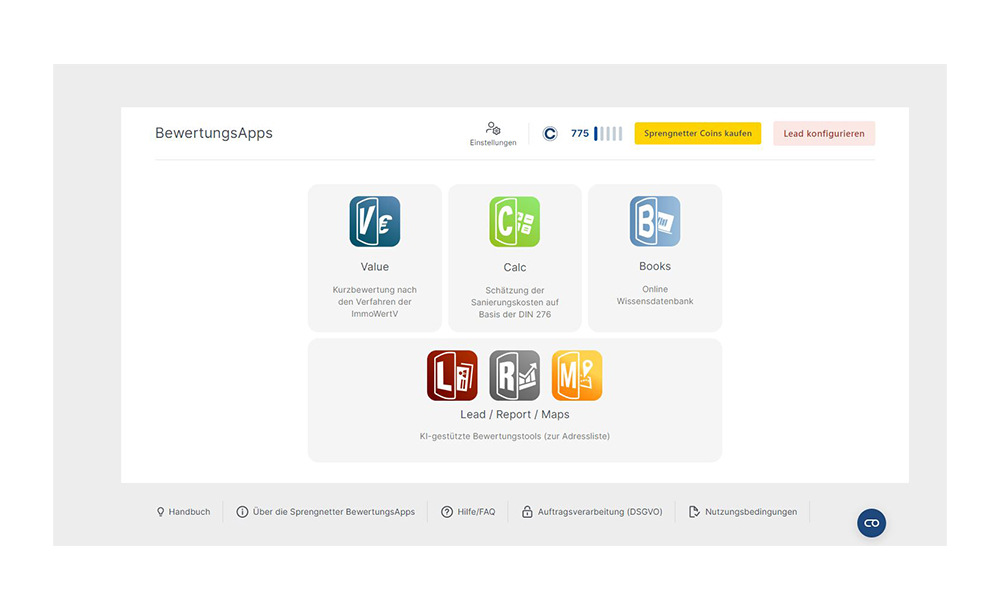Viewport: 1000px width, 610px height.
Task: Launch the orange Maps app icon
Action: pos(577,375)
